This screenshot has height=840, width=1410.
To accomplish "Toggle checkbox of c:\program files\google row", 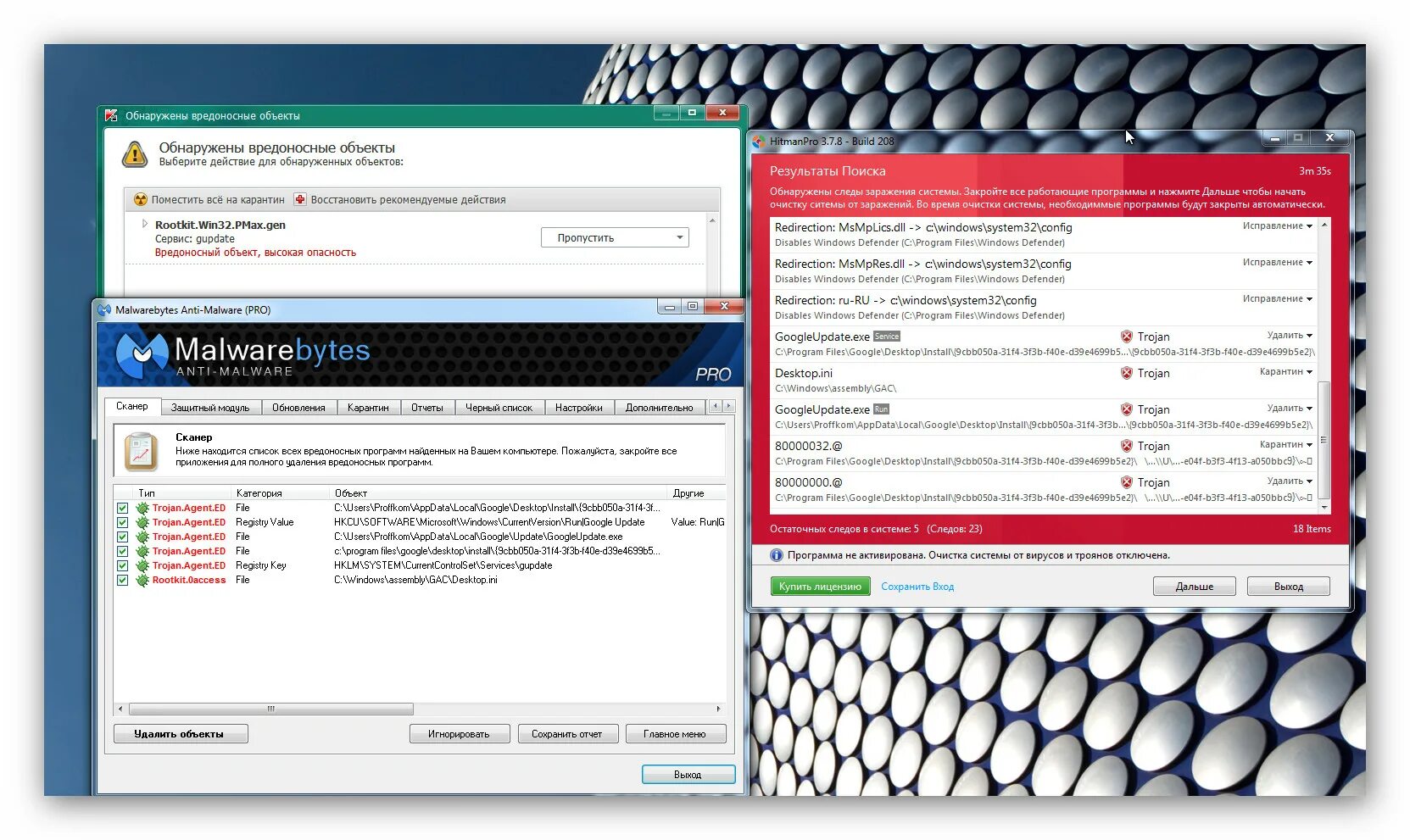I will (x=123, y=552).
